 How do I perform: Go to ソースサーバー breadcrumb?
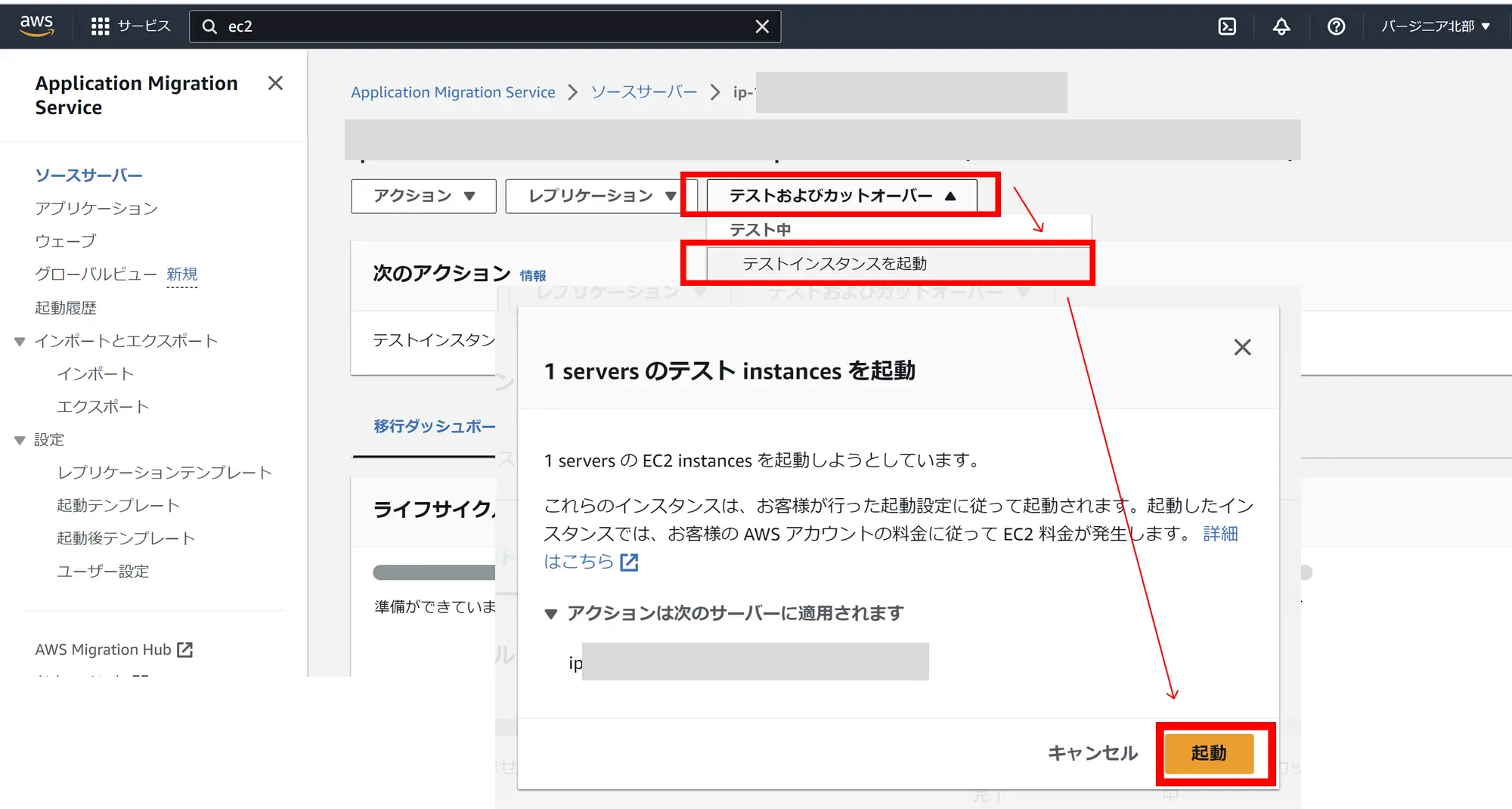tap(644, 92)
